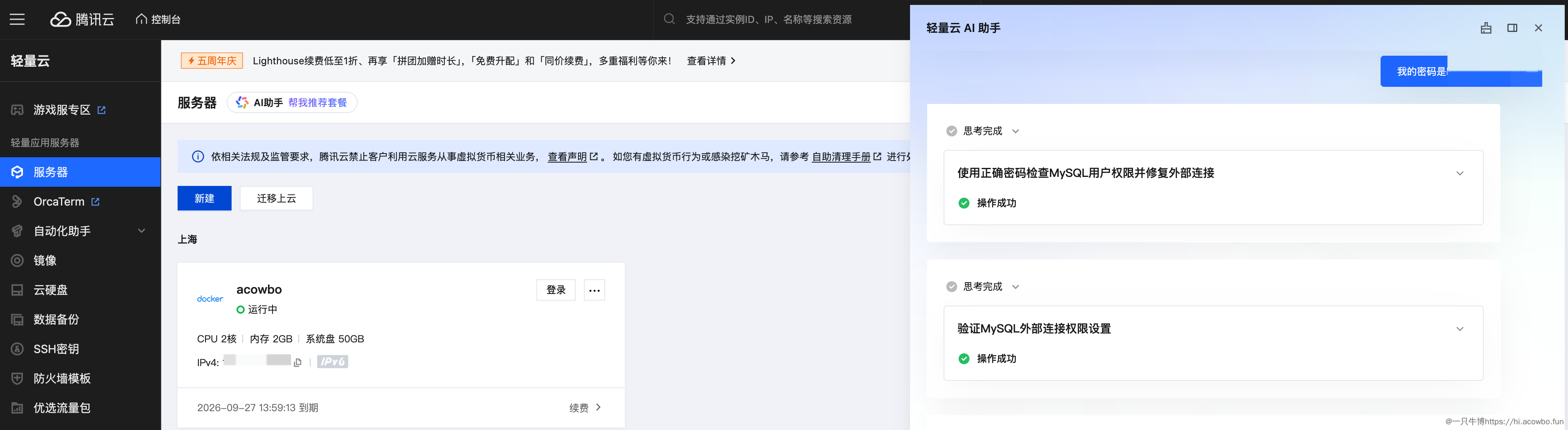Click the info icon in the notice bar

tap(198, 156)
